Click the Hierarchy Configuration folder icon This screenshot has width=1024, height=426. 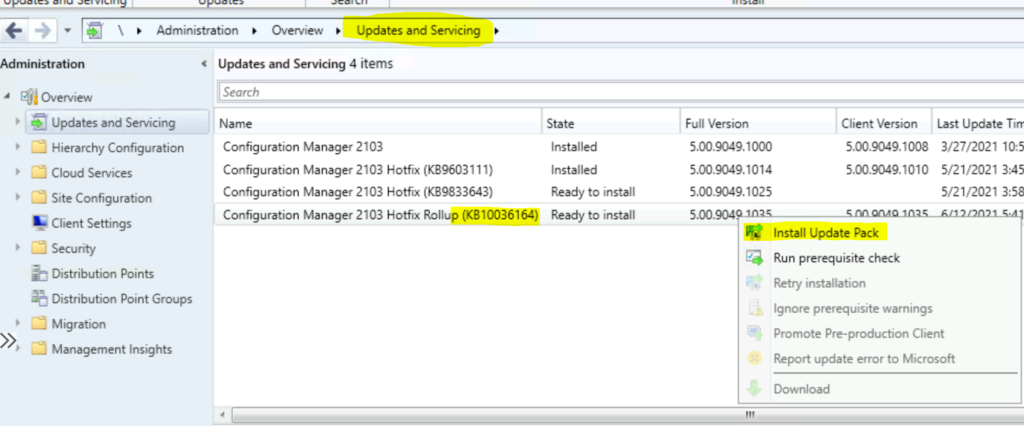coord(39,148)
